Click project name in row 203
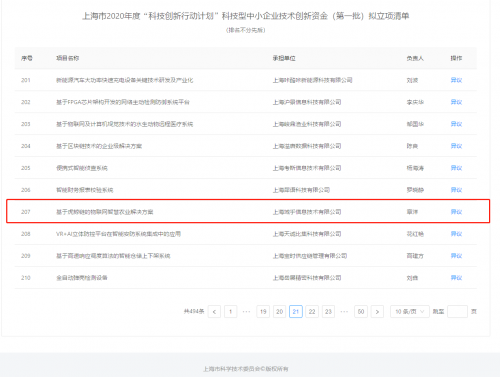Viewport: 500px width, 377px height. pos(124,124)
